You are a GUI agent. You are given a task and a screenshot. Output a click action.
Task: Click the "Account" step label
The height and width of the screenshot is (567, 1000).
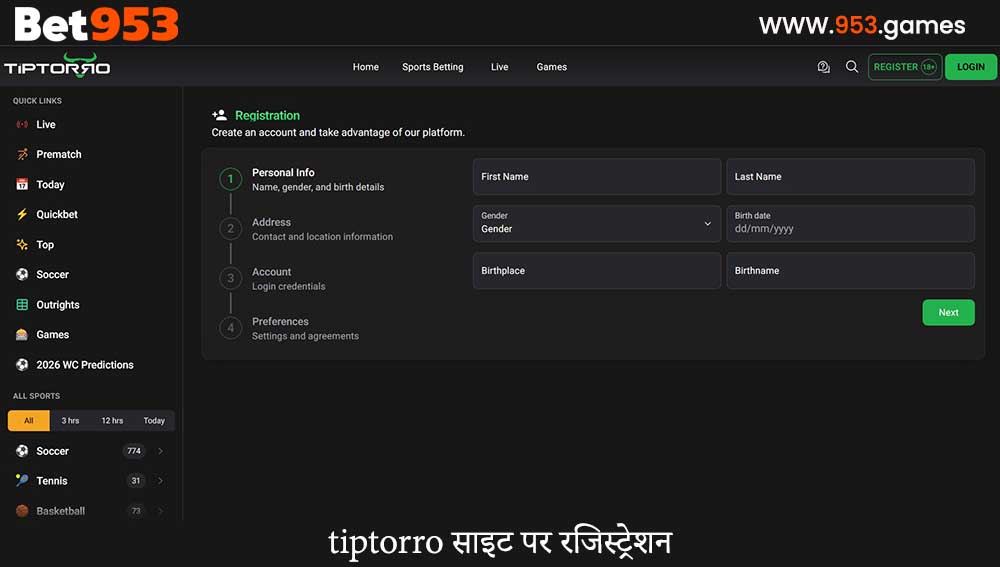point(272,272)
